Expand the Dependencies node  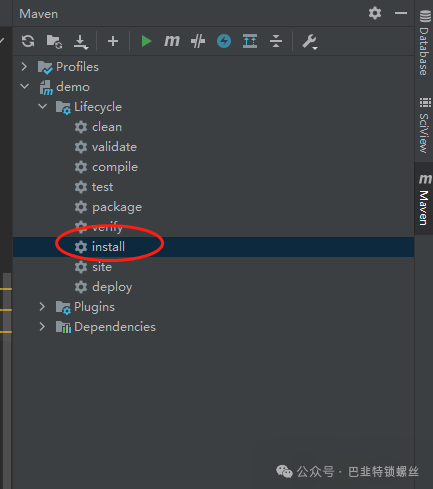point(42,327)
